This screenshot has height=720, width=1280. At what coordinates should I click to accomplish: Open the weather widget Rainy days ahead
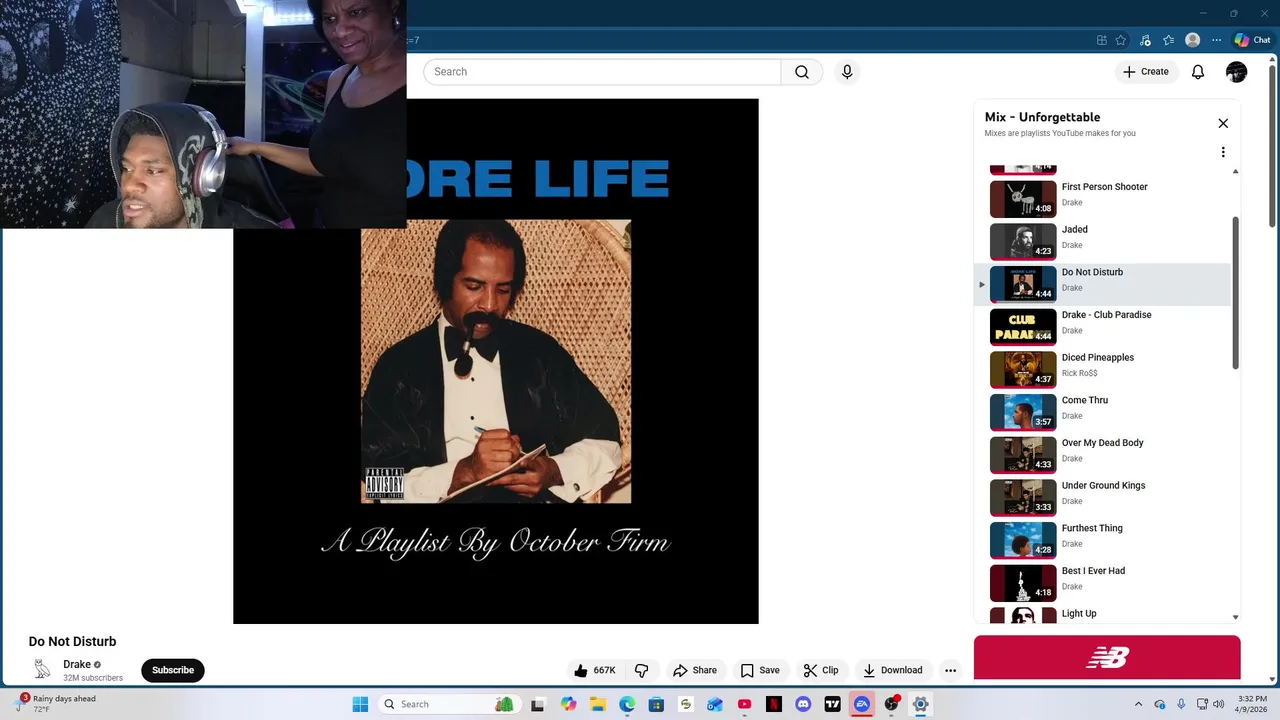58,704
